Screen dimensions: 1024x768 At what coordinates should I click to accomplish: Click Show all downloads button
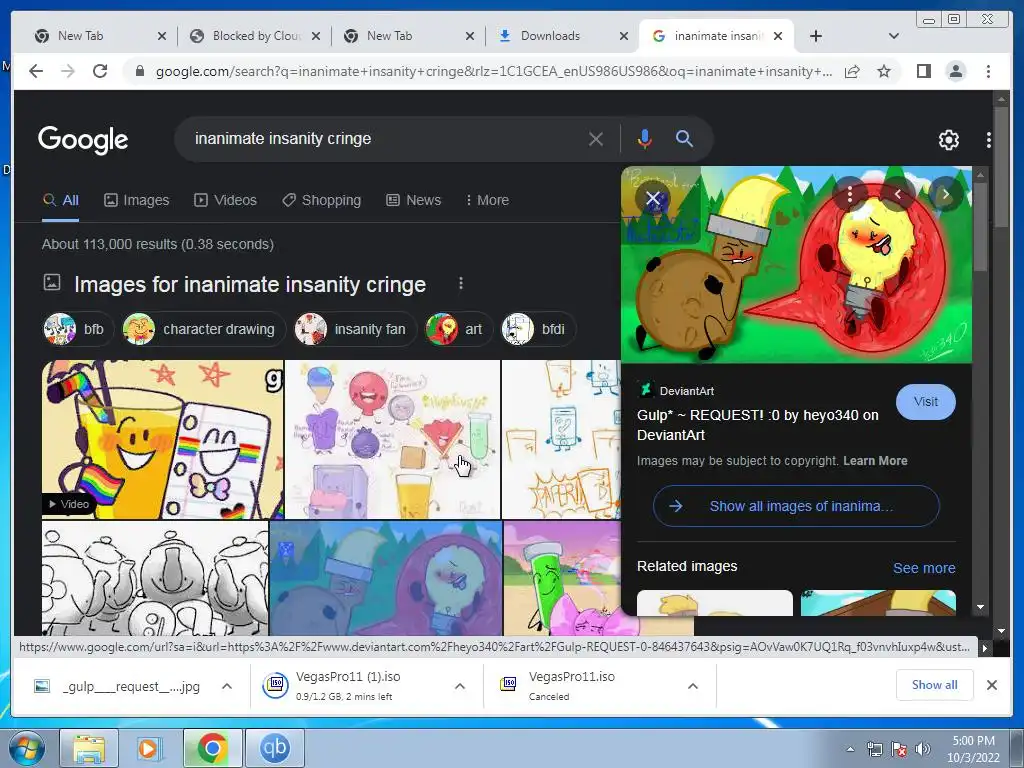coord(935,684)
